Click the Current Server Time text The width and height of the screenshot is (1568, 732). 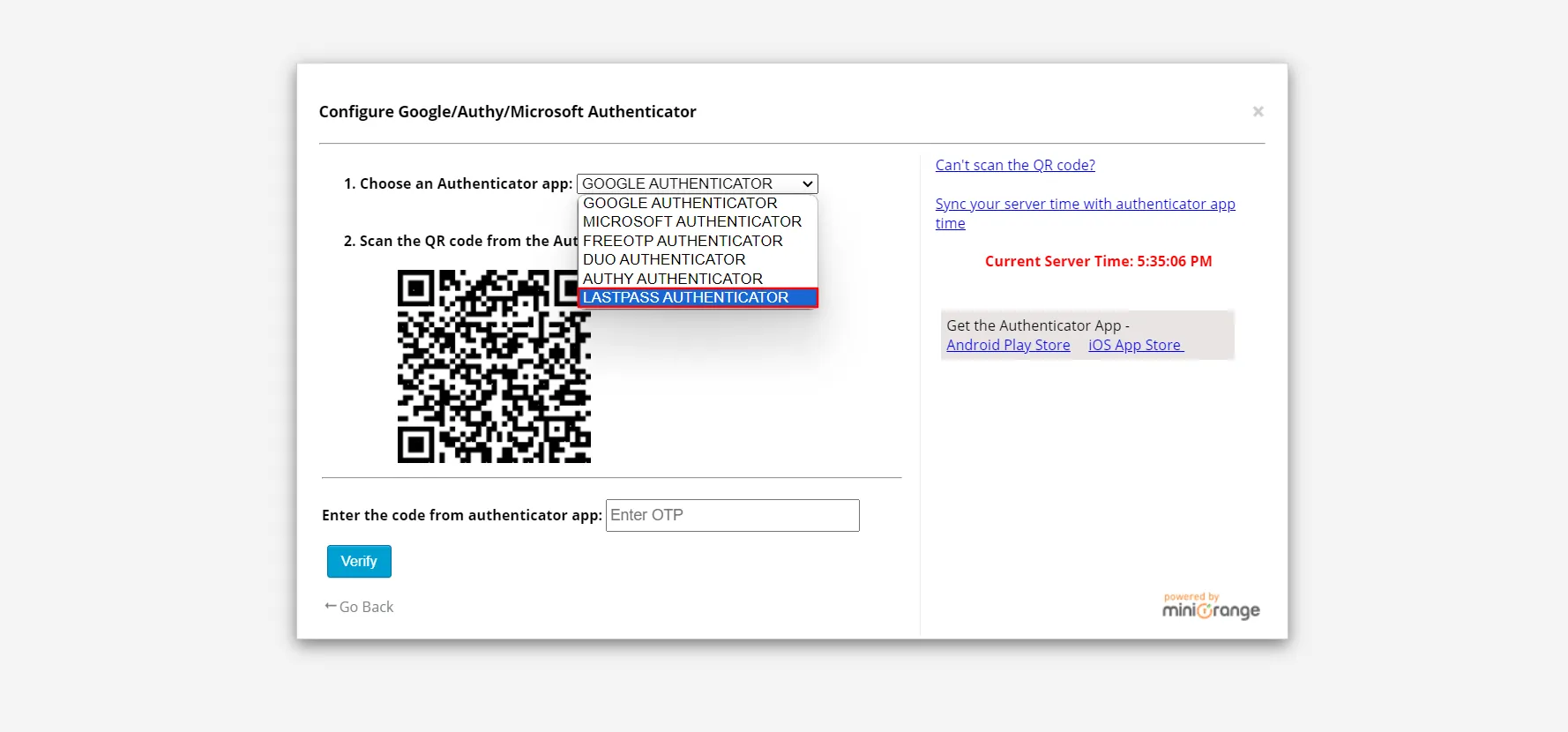(1098, 261)
